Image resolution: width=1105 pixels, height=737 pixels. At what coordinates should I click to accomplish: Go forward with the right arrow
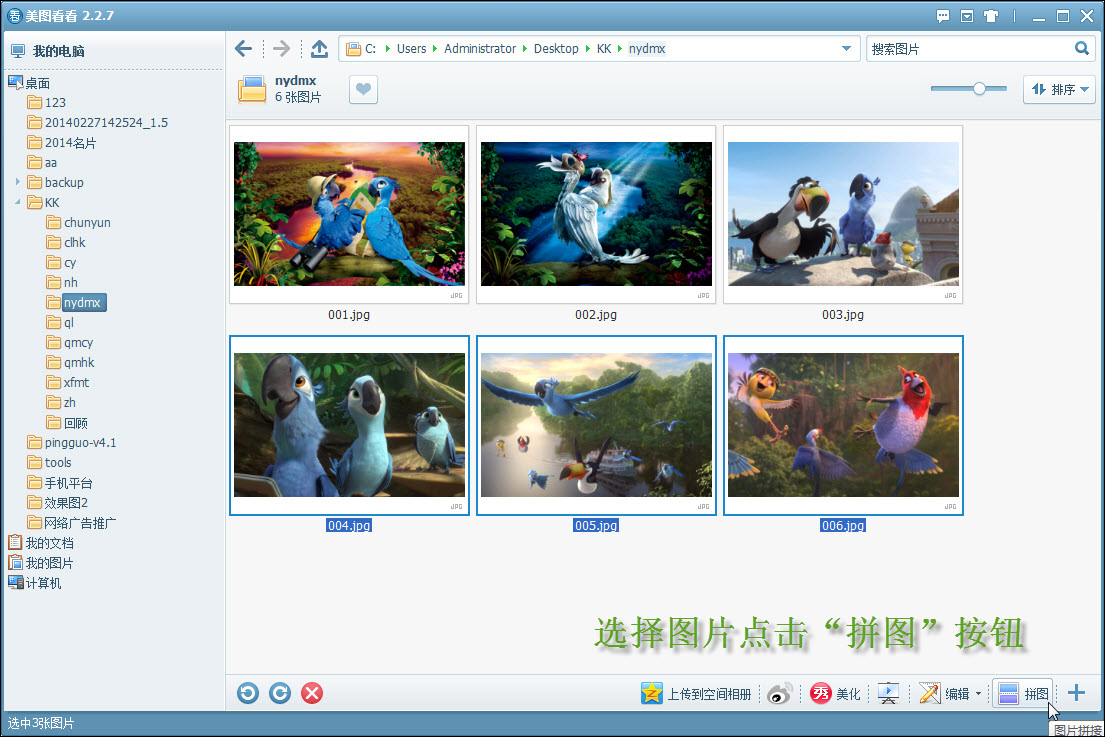pos(281,49)
